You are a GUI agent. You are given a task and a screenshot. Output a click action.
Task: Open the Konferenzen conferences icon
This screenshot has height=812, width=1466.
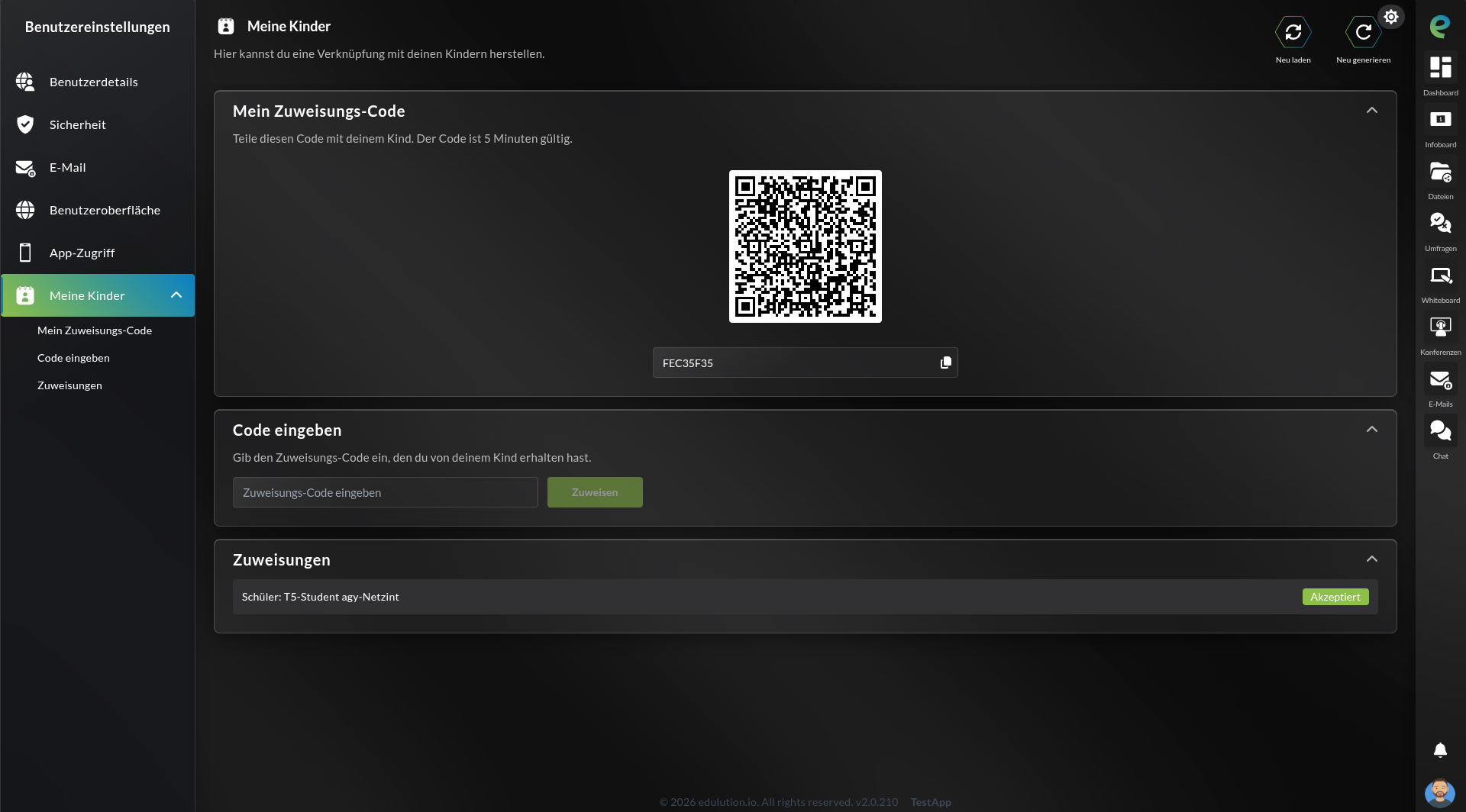[x=1440, y=327]
